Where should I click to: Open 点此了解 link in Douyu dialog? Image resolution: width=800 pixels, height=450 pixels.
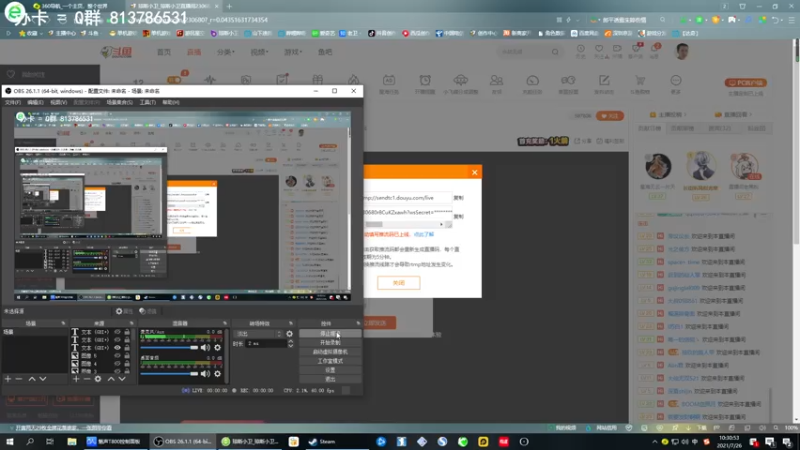click(x=423, y=235)
